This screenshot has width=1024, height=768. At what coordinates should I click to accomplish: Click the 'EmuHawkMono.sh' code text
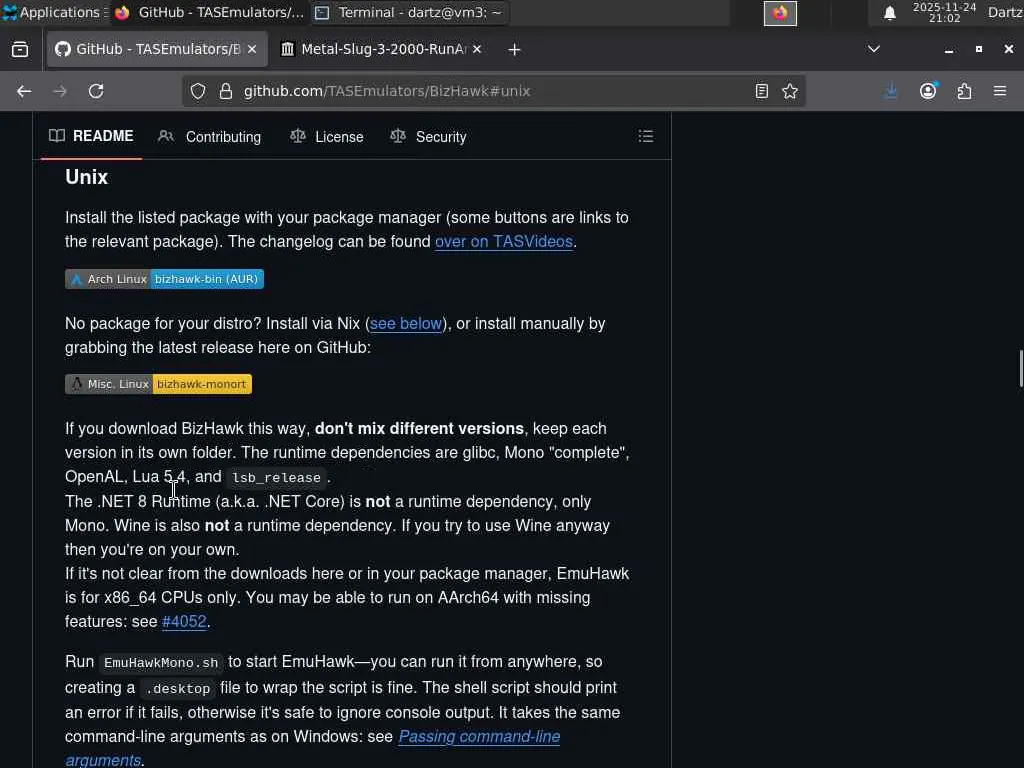coord(161,663)
